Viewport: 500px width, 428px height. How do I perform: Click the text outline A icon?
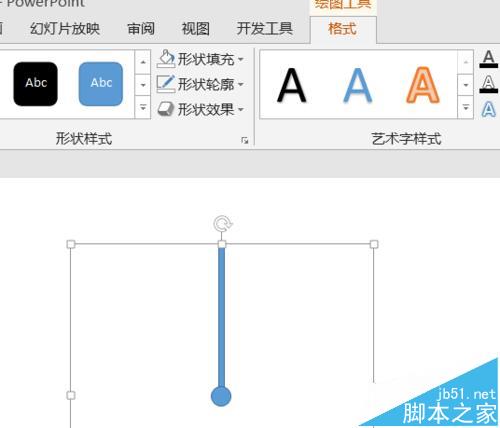pyautogui.click(x=489, y=84)
